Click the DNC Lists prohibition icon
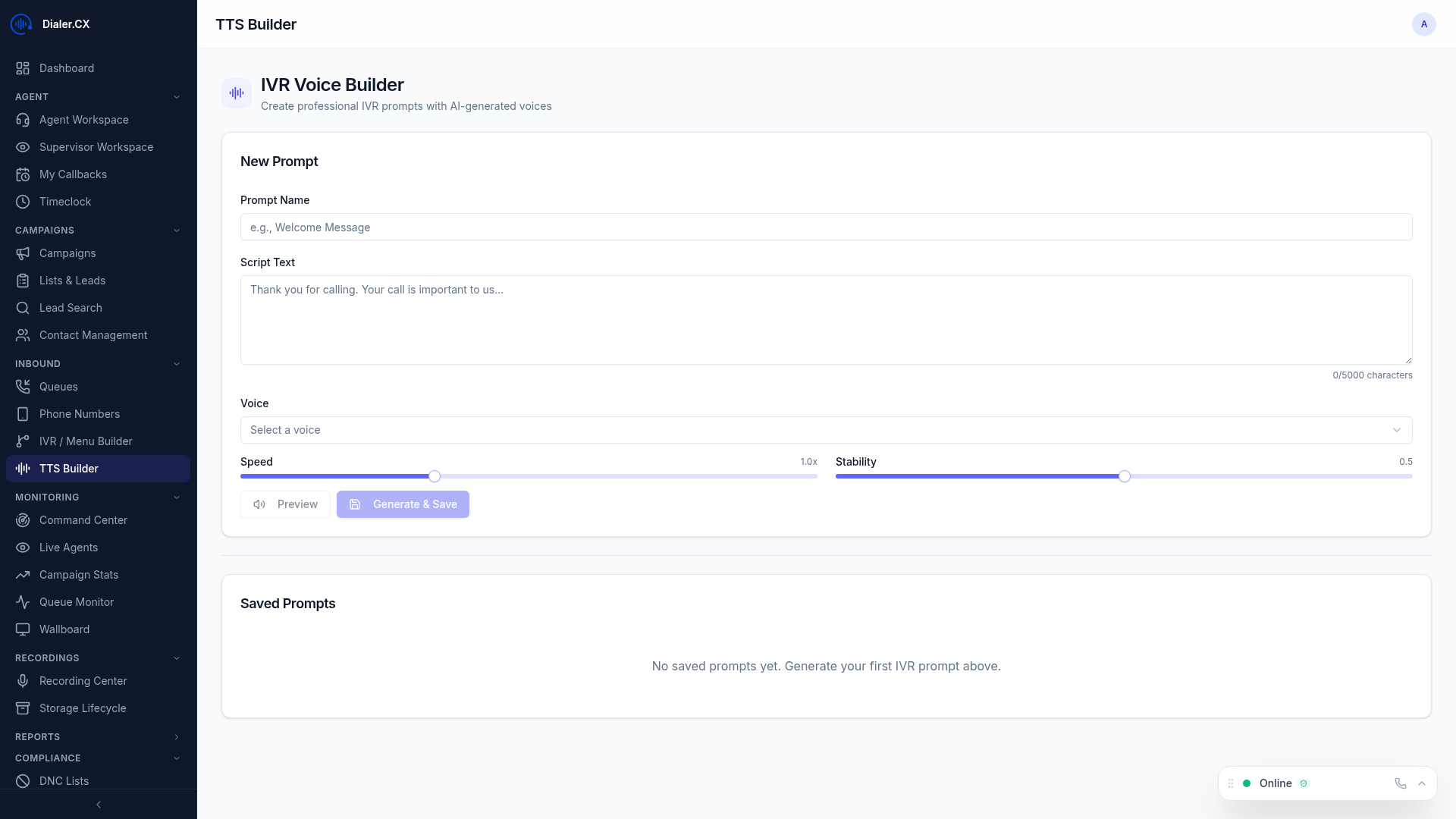Image resolution: width=1456 pixels, height=819 pixels. [x=23, y=780]
